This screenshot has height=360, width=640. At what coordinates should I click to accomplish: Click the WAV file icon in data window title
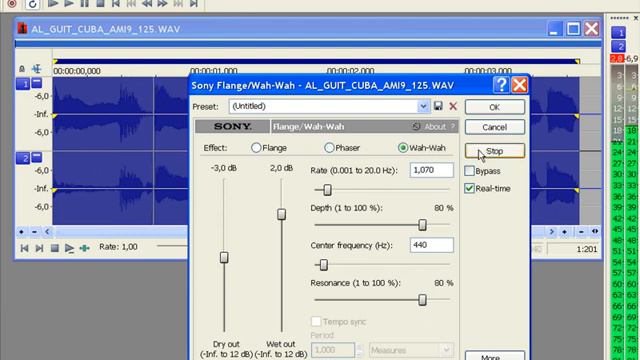click(22, 29)
